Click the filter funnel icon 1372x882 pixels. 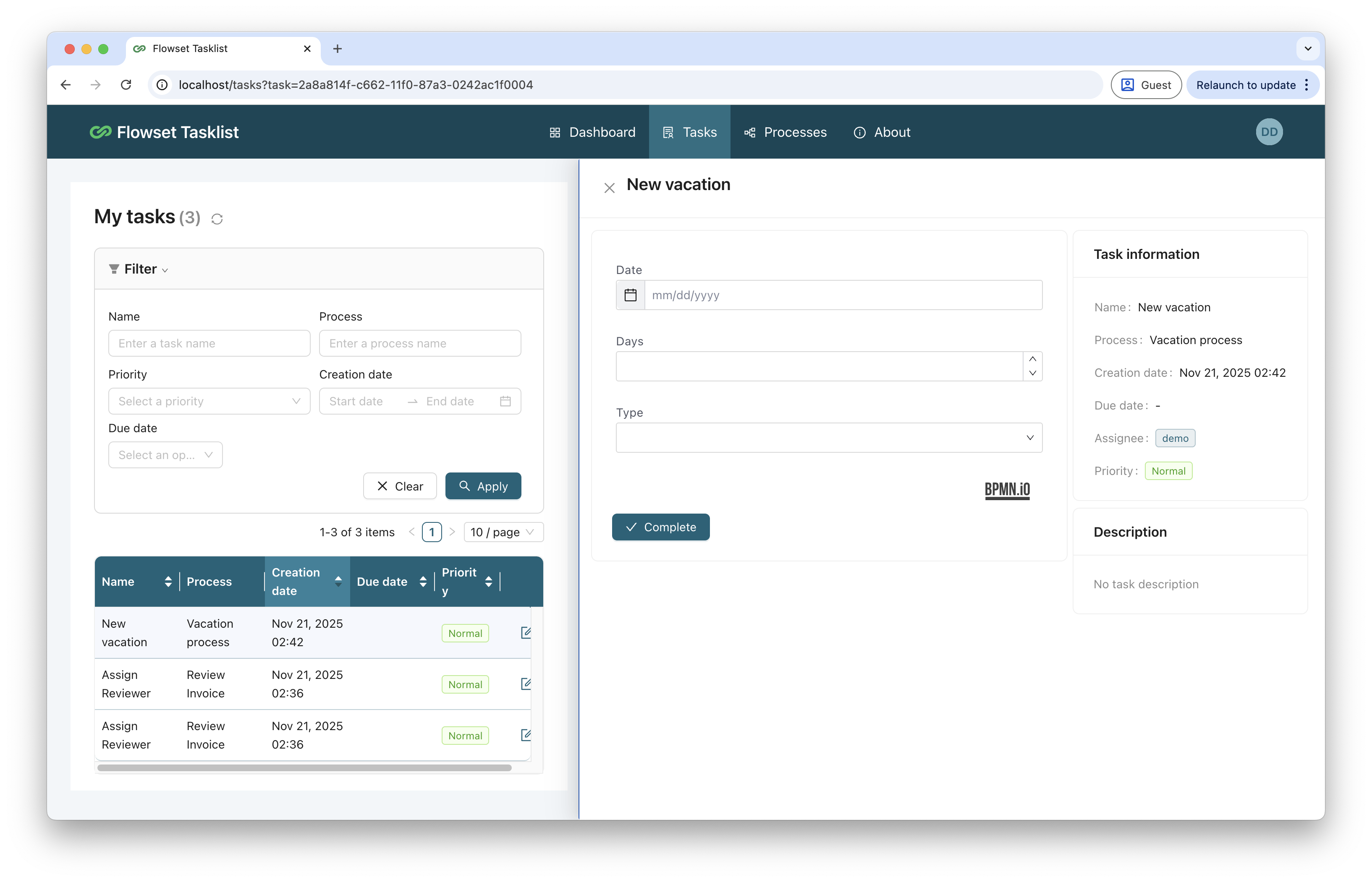114,269
